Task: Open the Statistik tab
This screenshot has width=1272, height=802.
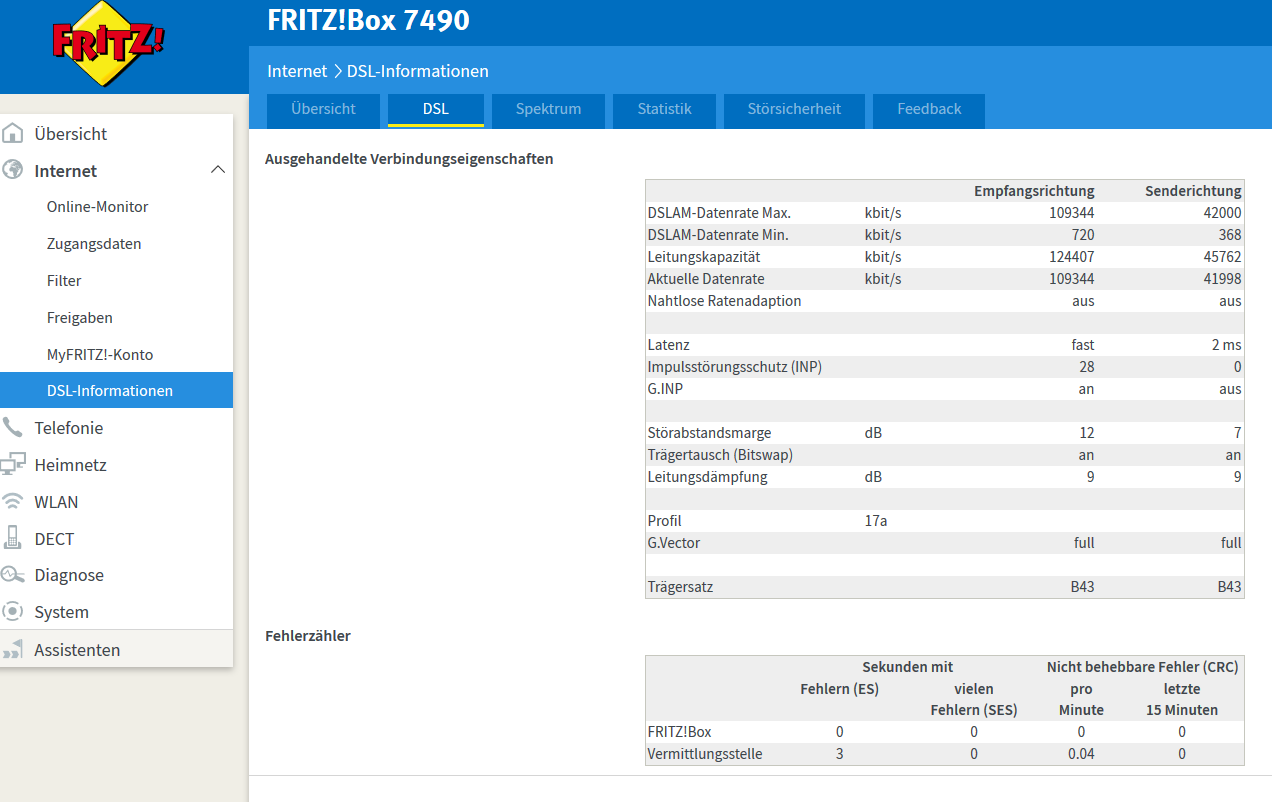Action: pyautogui.click(x=664, y=109)
